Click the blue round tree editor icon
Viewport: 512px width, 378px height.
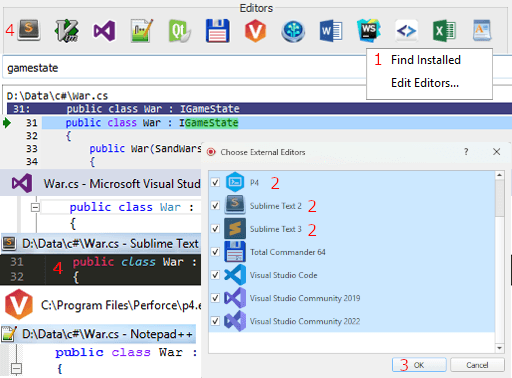[293, 31]
